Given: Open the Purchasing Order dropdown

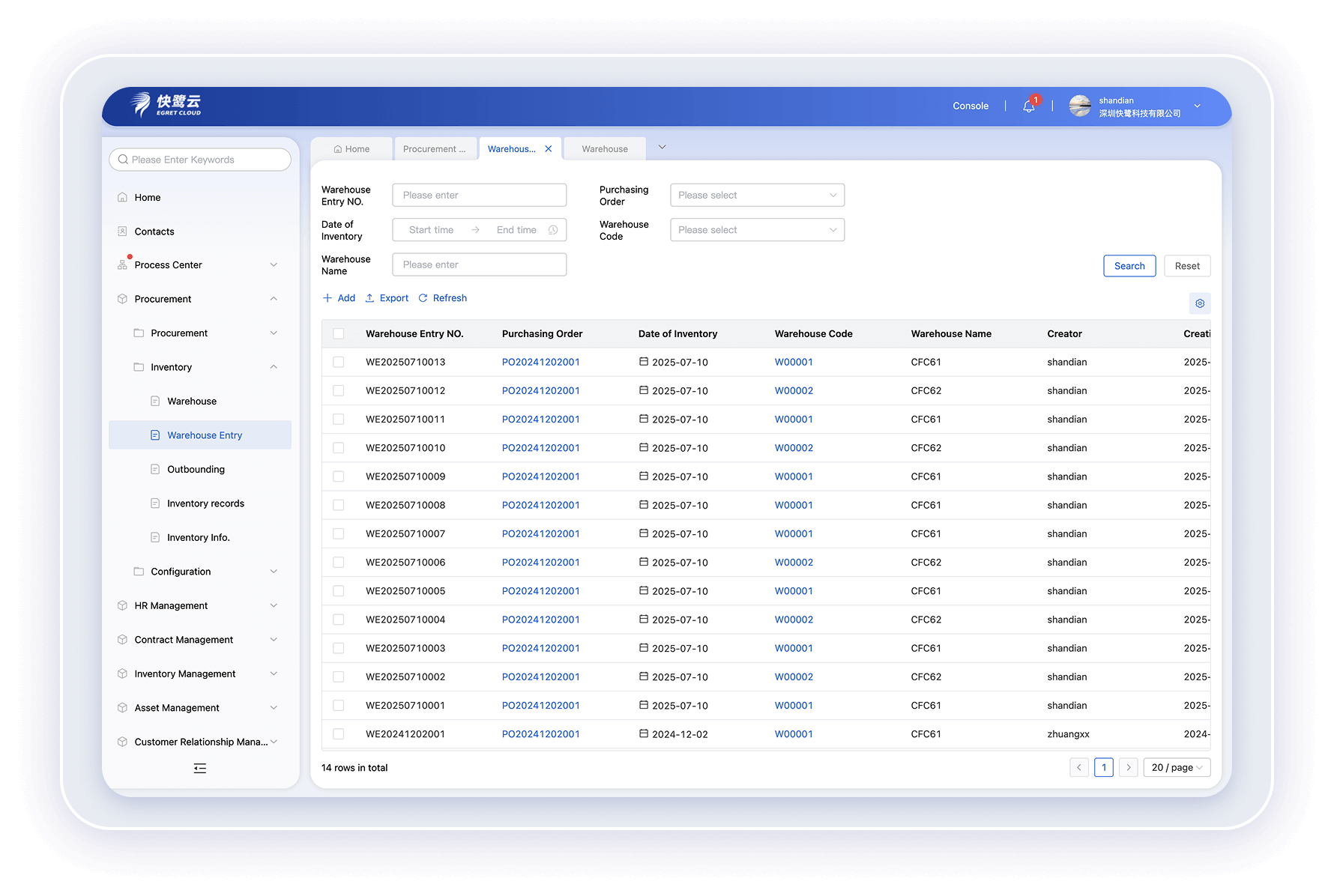Looking at the screenshot, I should pos(757,195).
